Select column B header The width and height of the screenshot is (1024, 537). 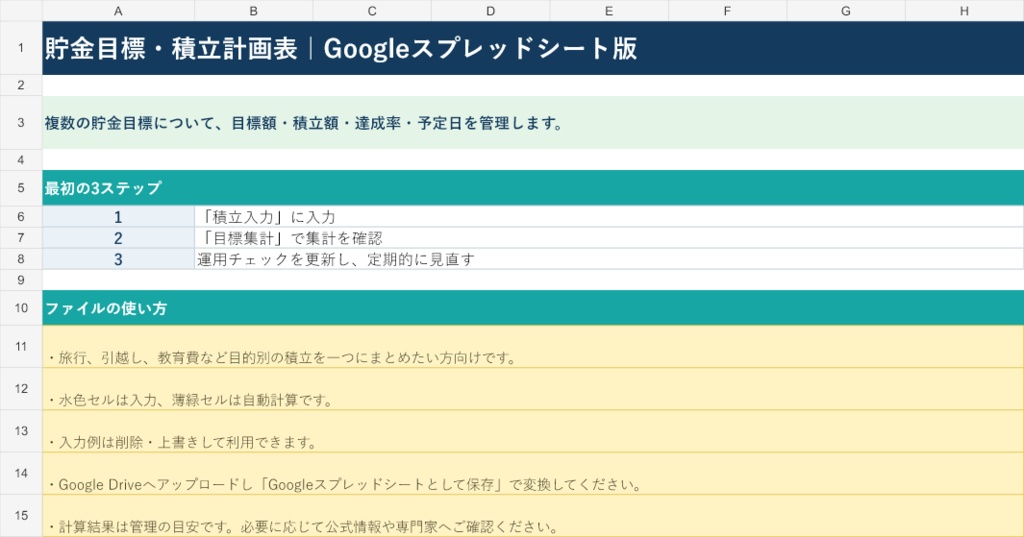click(253, 10)
